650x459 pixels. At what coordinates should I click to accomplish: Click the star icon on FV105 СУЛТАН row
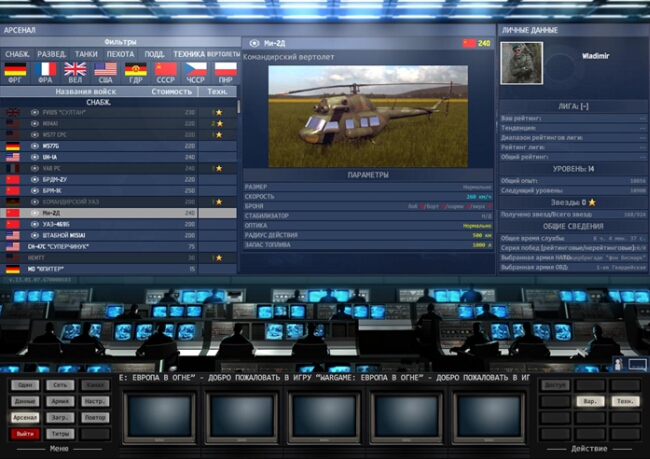[219, 112]
